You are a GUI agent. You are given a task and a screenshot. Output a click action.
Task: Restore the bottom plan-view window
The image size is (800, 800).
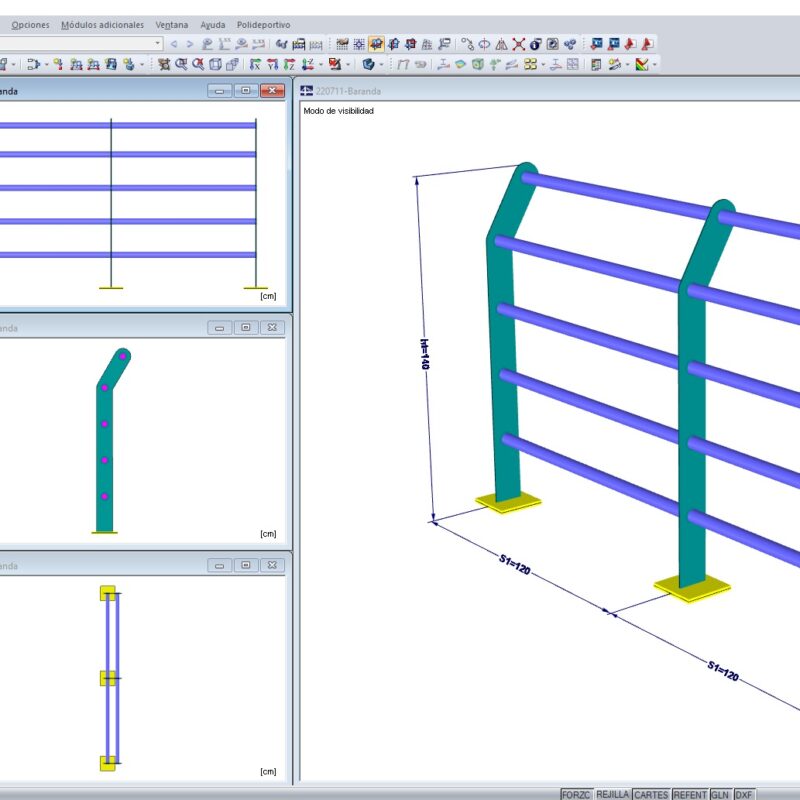(245, 565)
